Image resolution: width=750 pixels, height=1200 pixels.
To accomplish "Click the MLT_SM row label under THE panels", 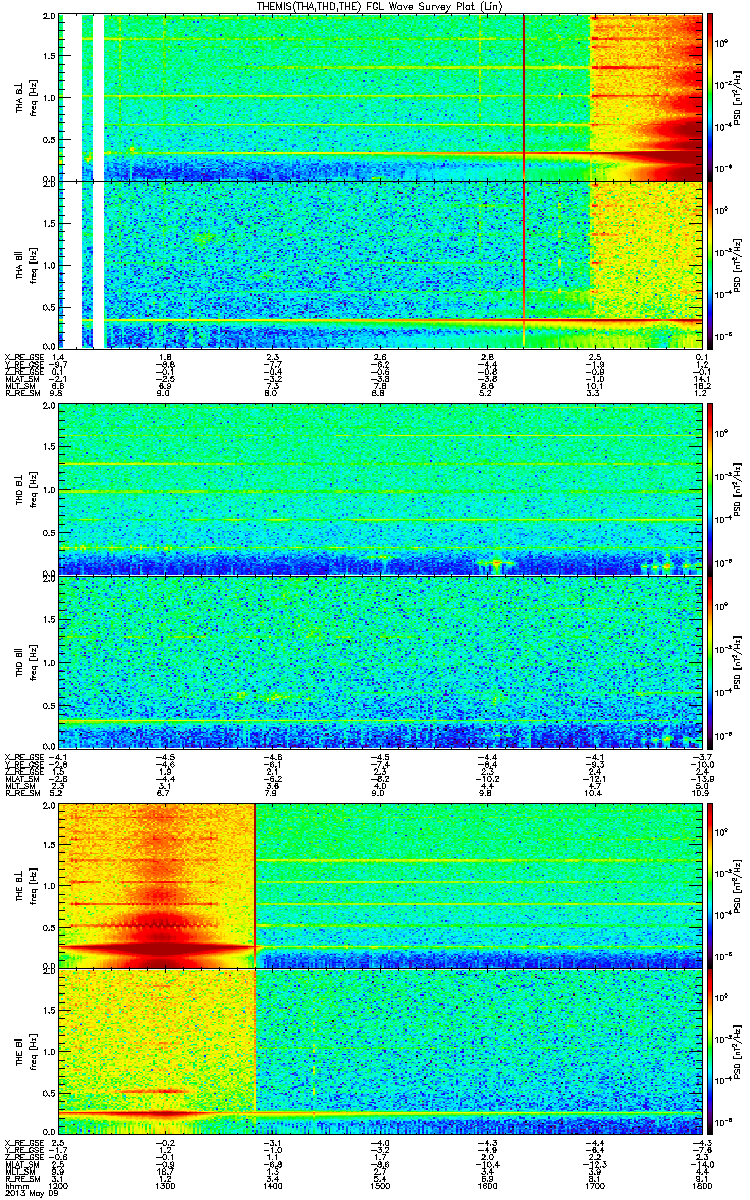I will [x=21, y=1174].
